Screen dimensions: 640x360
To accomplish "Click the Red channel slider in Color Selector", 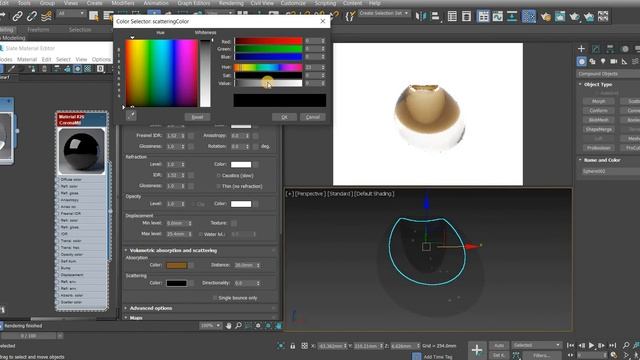I will [268, 41].
